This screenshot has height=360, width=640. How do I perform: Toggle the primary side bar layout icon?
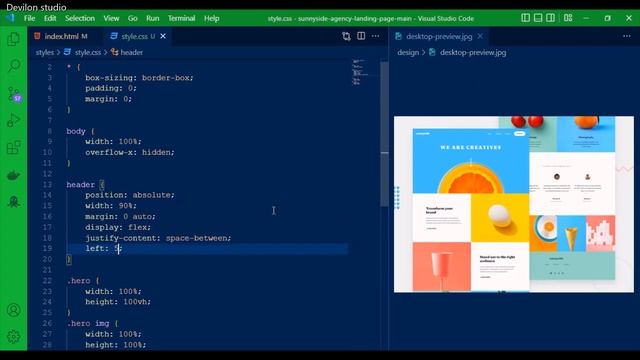(x=526, y=18)
